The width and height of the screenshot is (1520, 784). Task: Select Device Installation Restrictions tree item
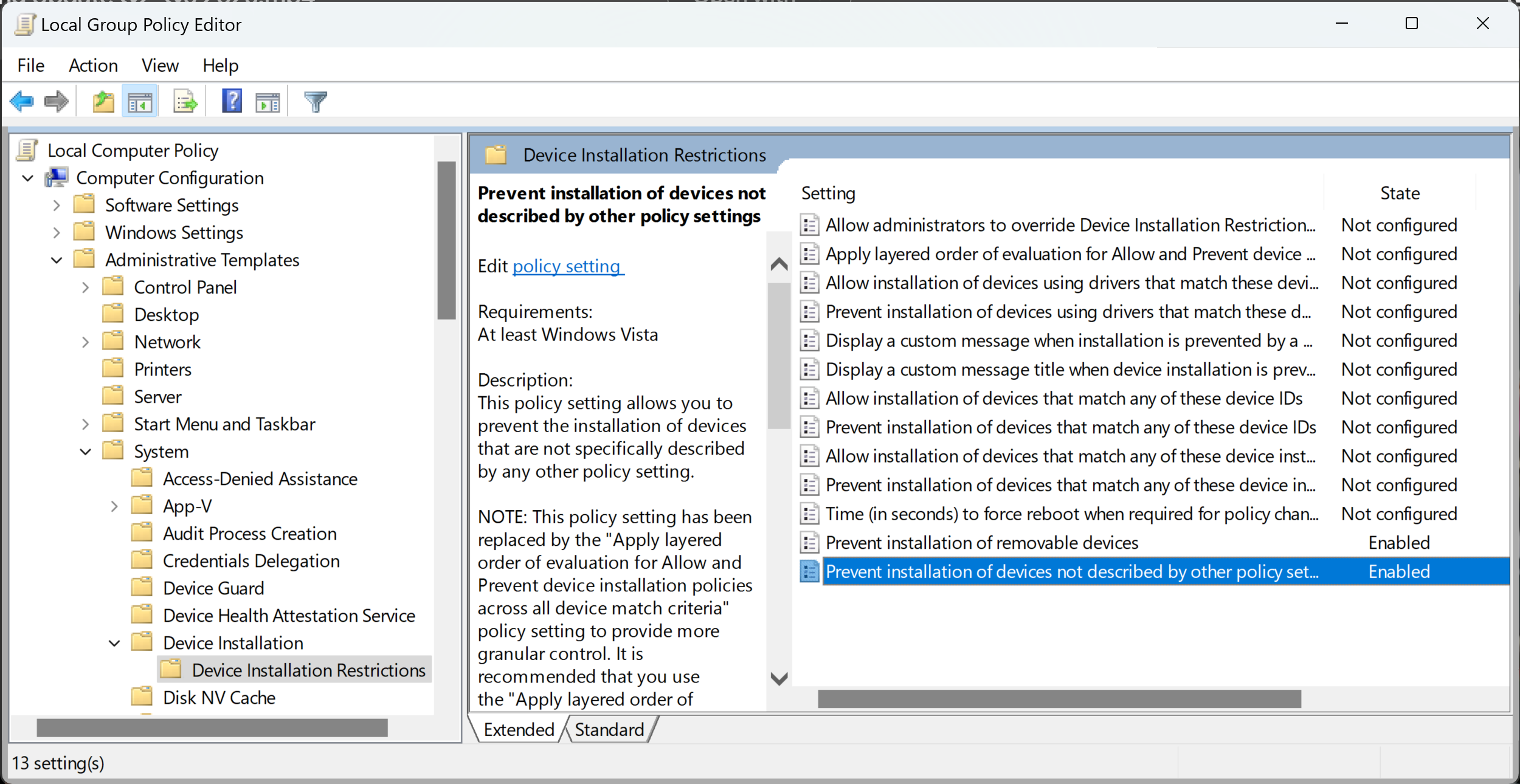click(x=294, y=670)
